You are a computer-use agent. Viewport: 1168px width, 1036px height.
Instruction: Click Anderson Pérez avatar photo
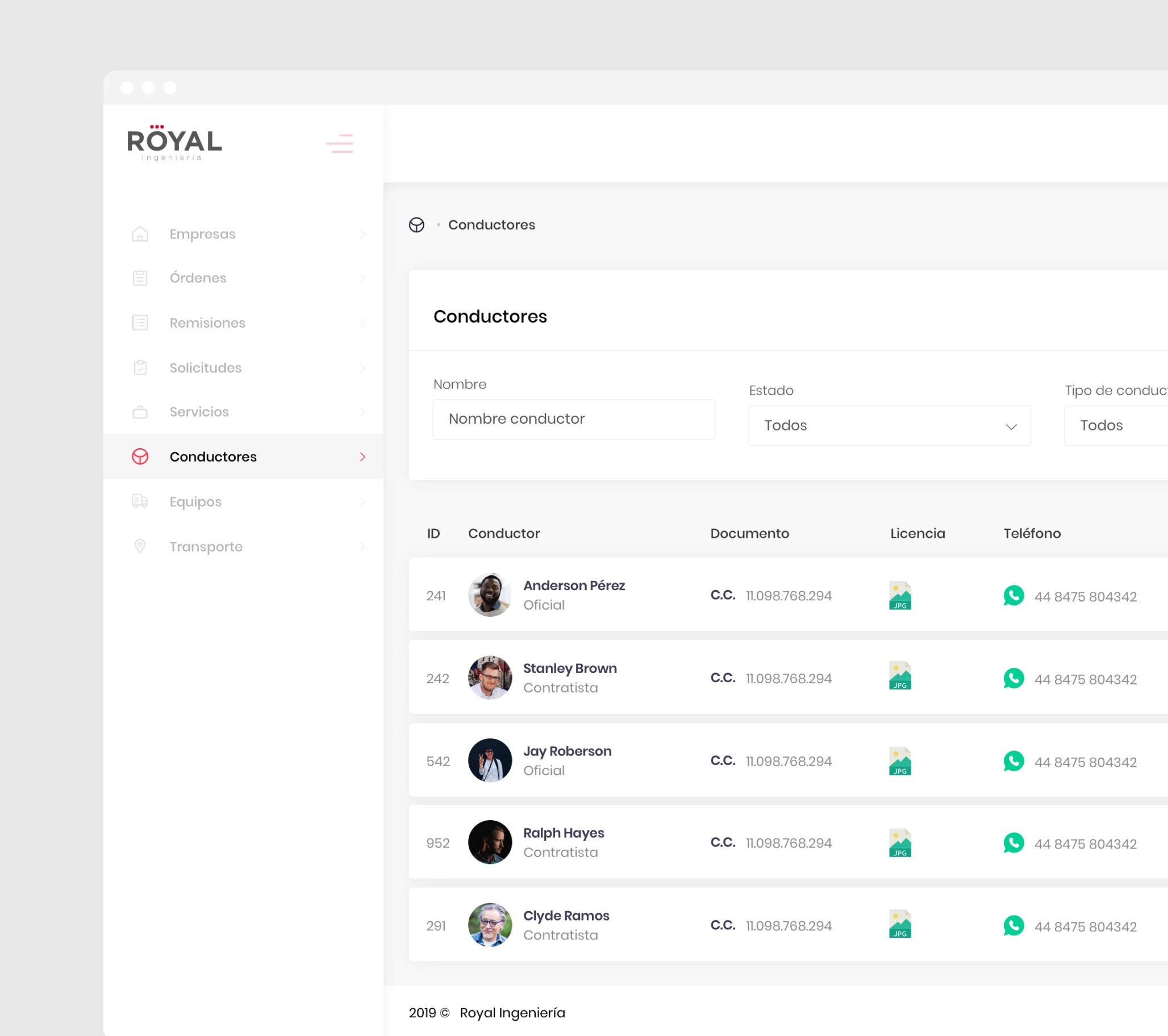point(490,595)
